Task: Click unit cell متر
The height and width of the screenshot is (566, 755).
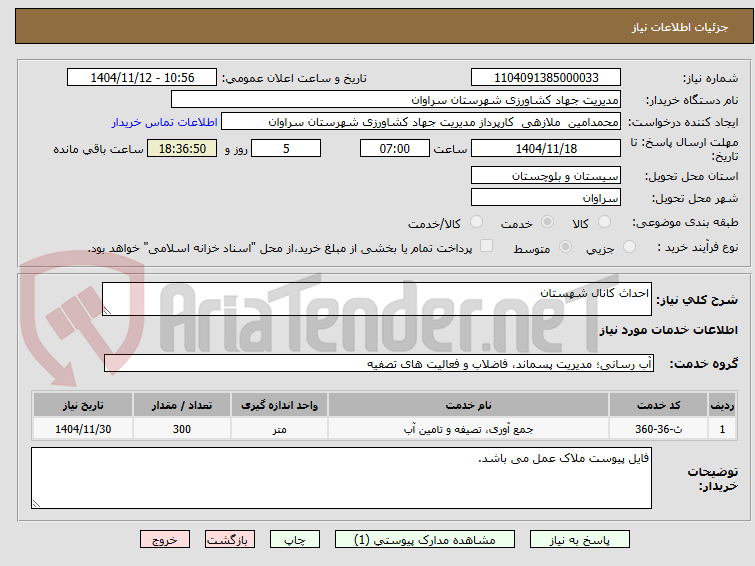Action: (x=279, y=429)
